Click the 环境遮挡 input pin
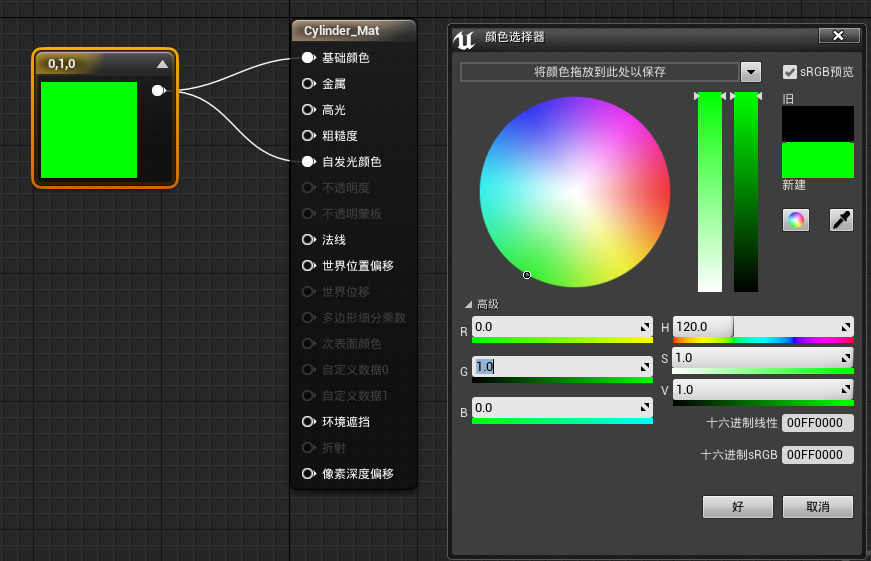The image size is (871, 561). (309, 422)
